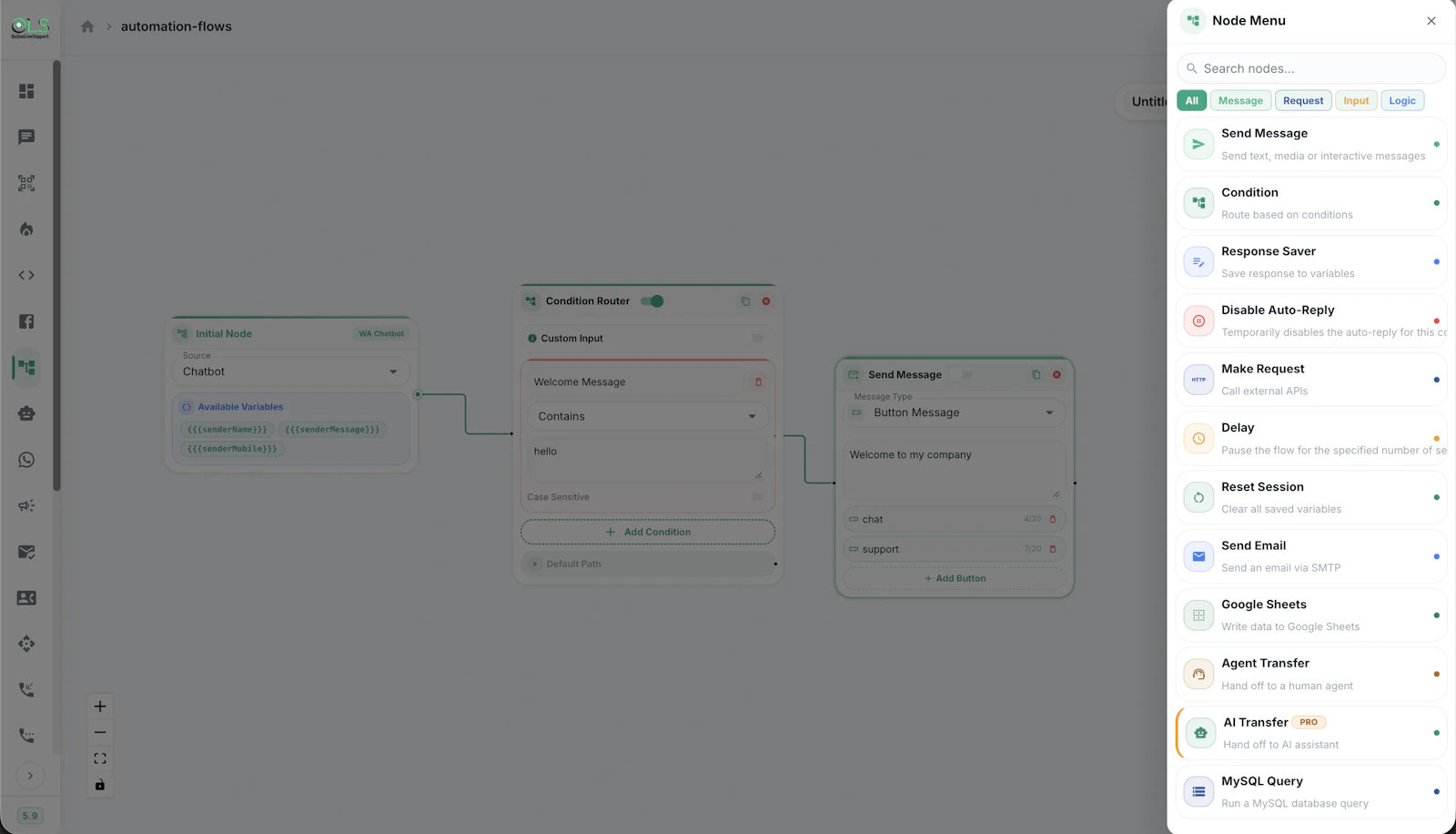Close the Node Menu panel

click(1431, 21)
